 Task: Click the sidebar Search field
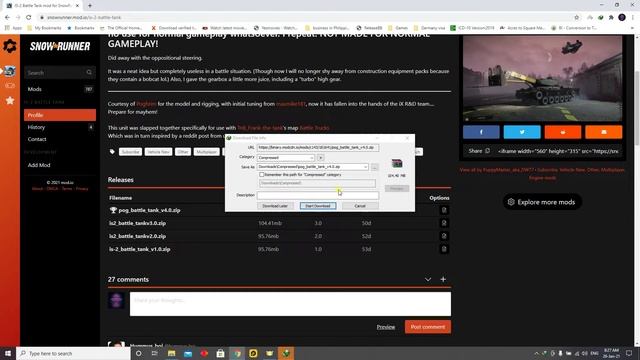click(x=60, y=73)
